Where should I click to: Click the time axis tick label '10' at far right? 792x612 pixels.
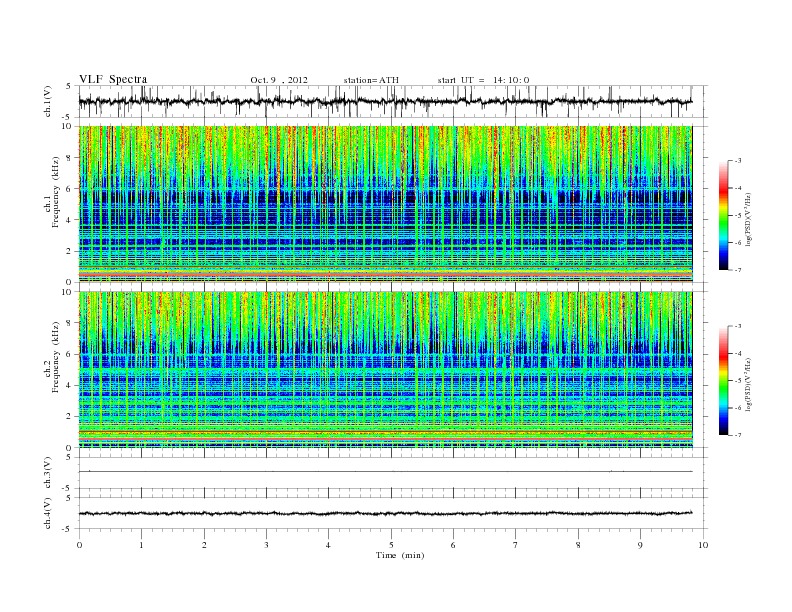(x=703, y=545)
